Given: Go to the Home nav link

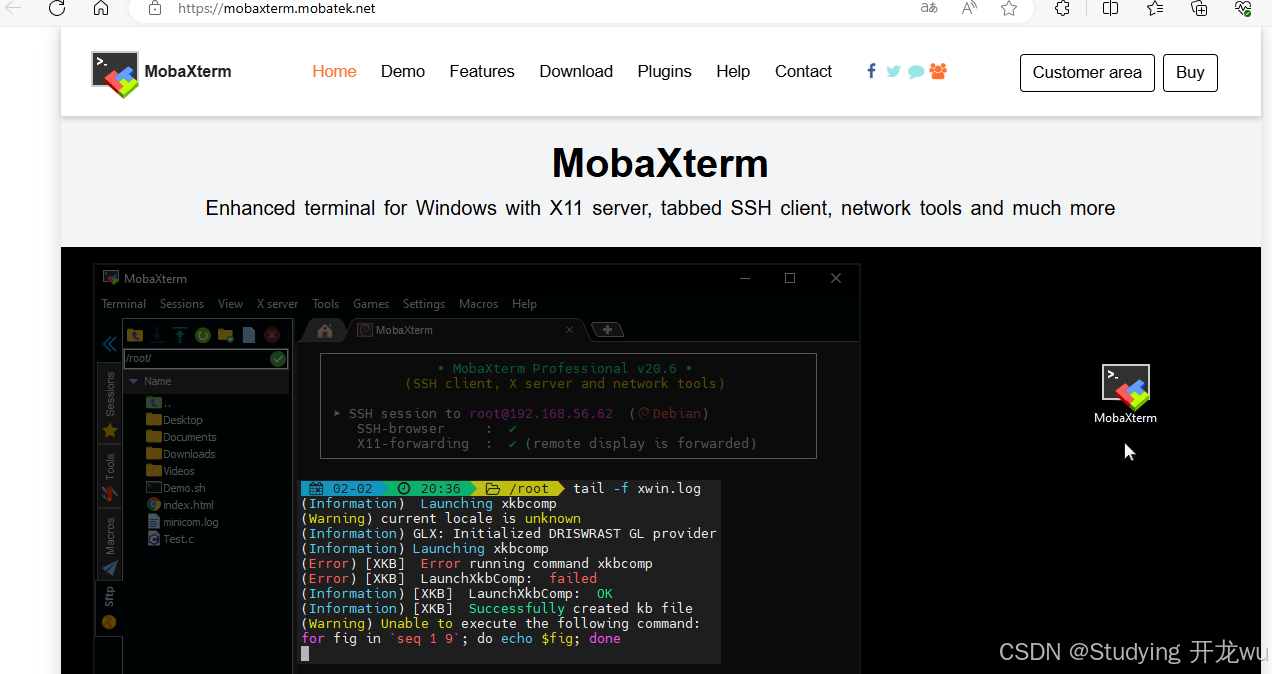Looking at the screenshot, I should (x=334, y=71).
